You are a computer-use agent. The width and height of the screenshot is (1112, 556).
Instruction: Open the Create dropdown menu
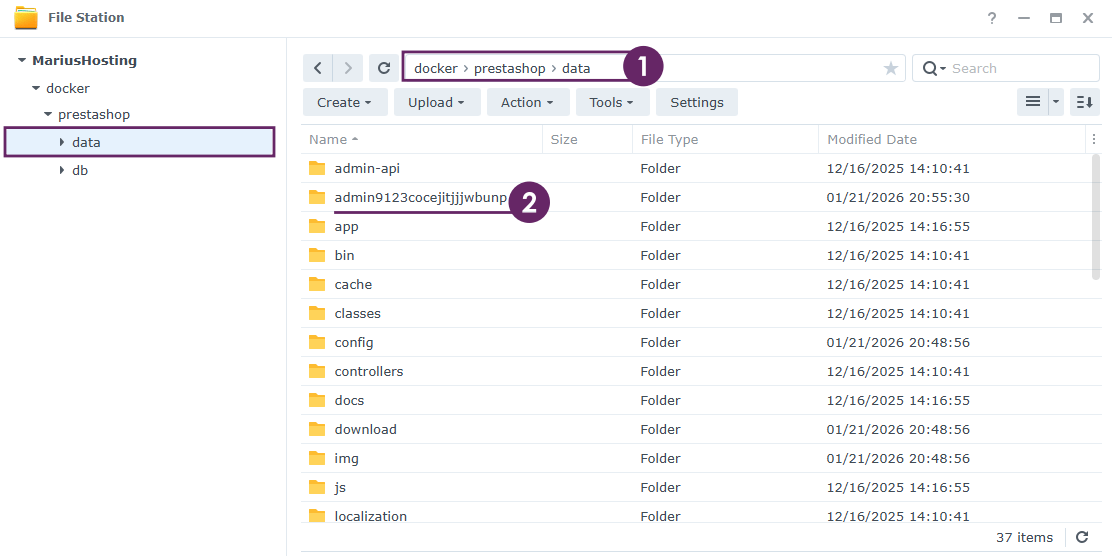(x=345, y=102)
